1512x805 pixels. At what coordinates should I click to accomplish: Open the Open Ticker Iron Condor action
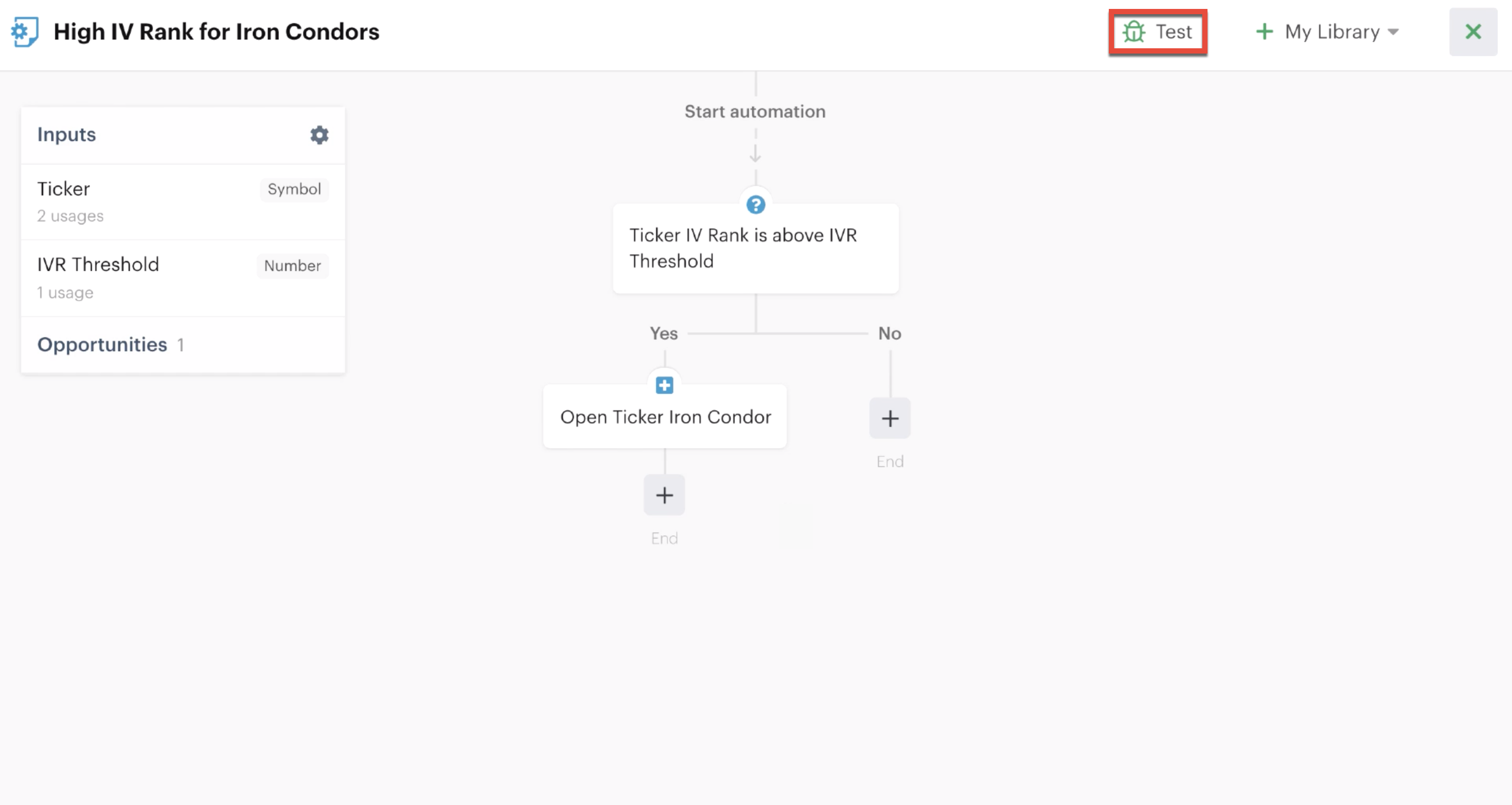point(665,417)
